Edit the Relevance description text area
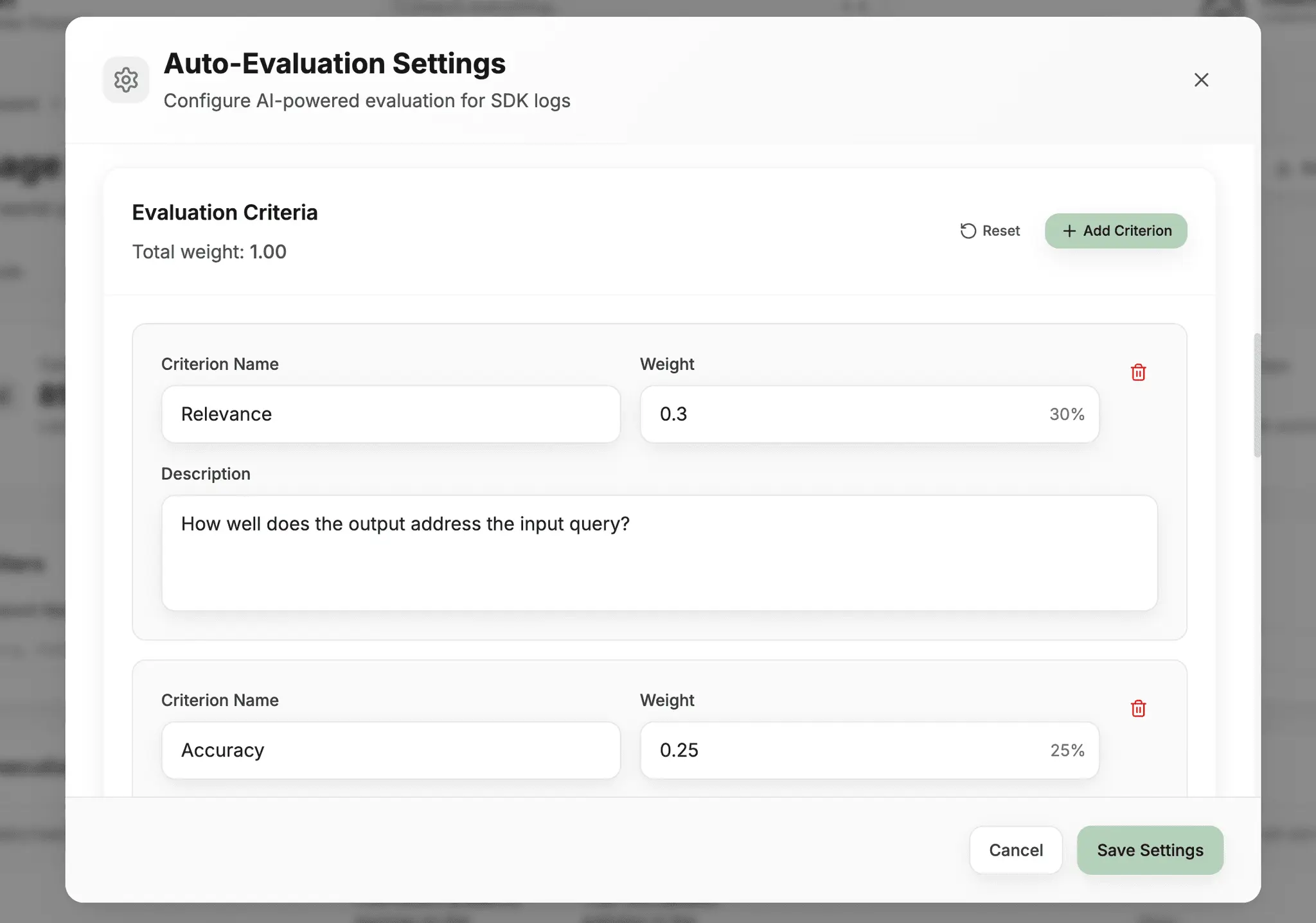This screenshot has height=923, width=1316. [659, 553]
